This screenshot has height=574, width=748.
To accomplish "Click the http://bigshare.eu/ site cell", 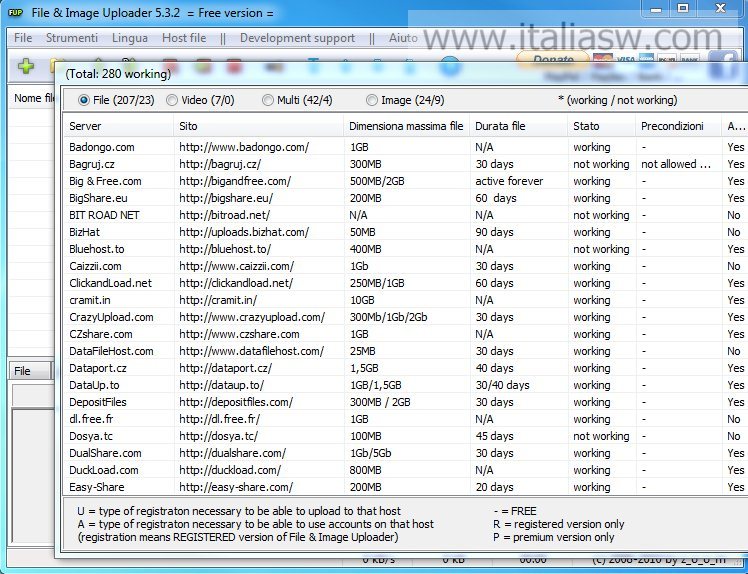I will point(226,198).
